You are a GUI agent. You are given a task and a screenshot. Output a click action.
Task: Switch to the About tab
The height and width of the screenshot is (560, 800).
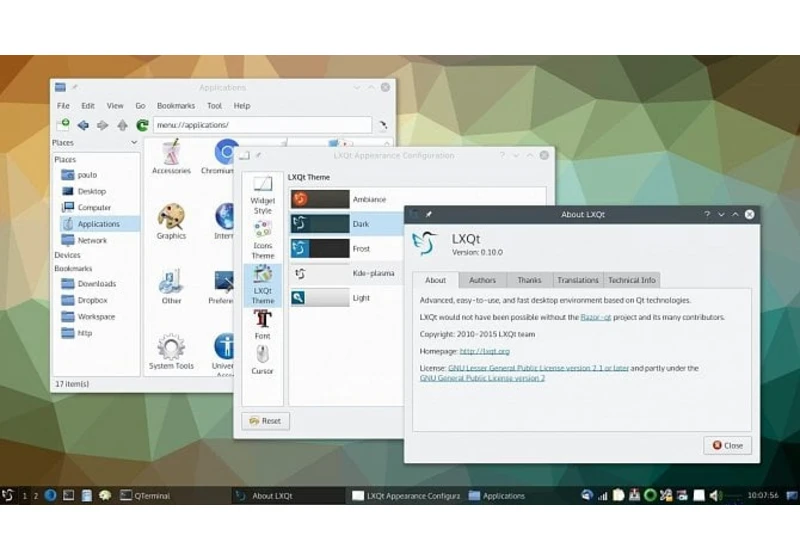[435, 280]
